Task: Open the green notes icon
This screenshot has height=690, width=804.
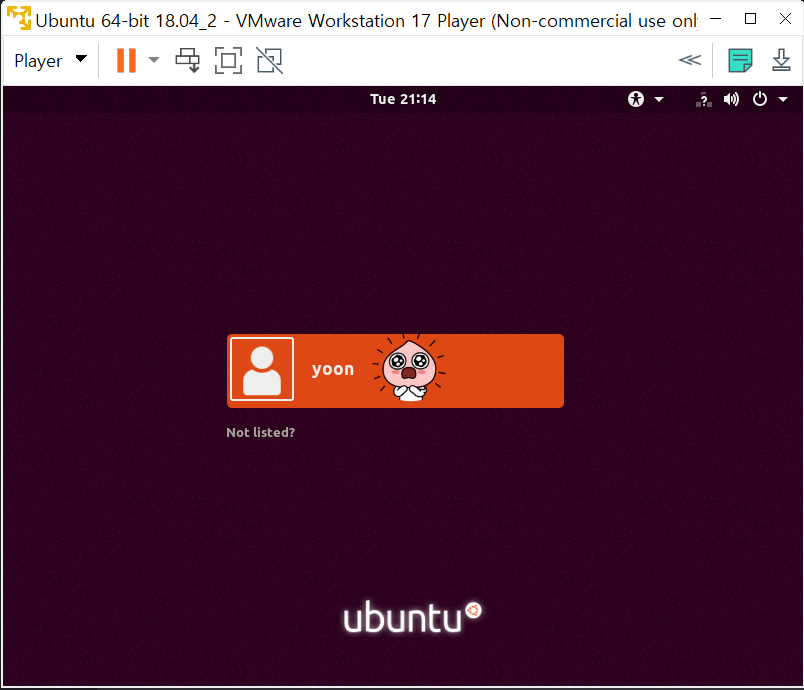Action: pyautogui.click(x=740, y=60)
